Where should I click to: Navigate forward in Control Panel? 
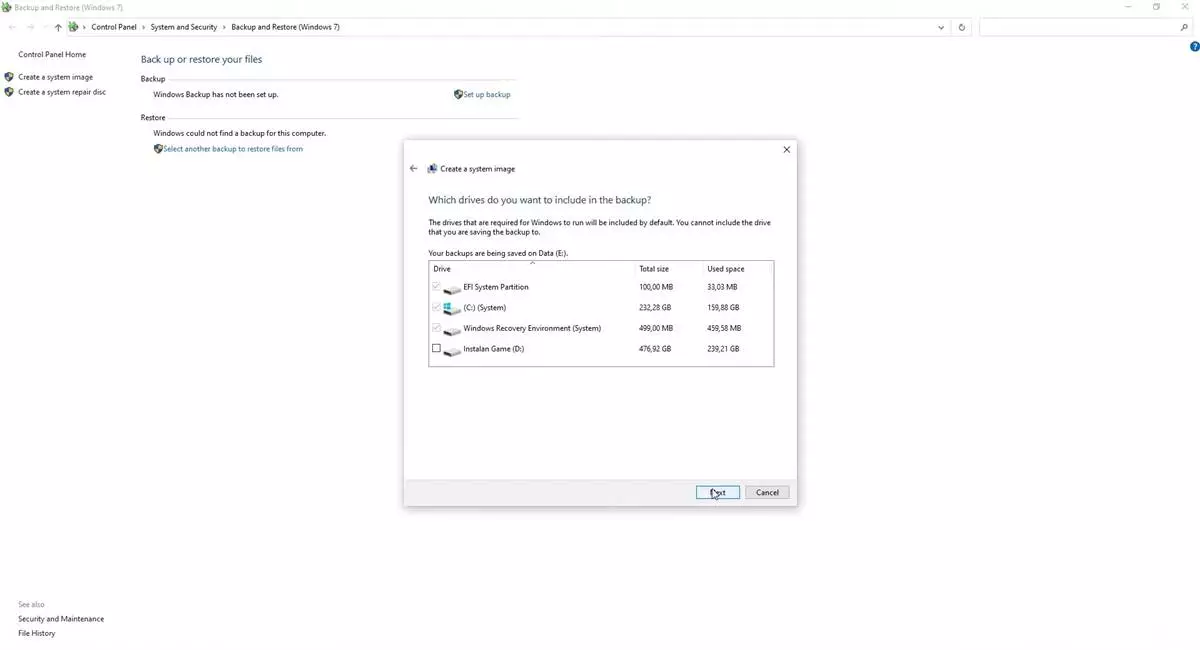coord(30,27)
